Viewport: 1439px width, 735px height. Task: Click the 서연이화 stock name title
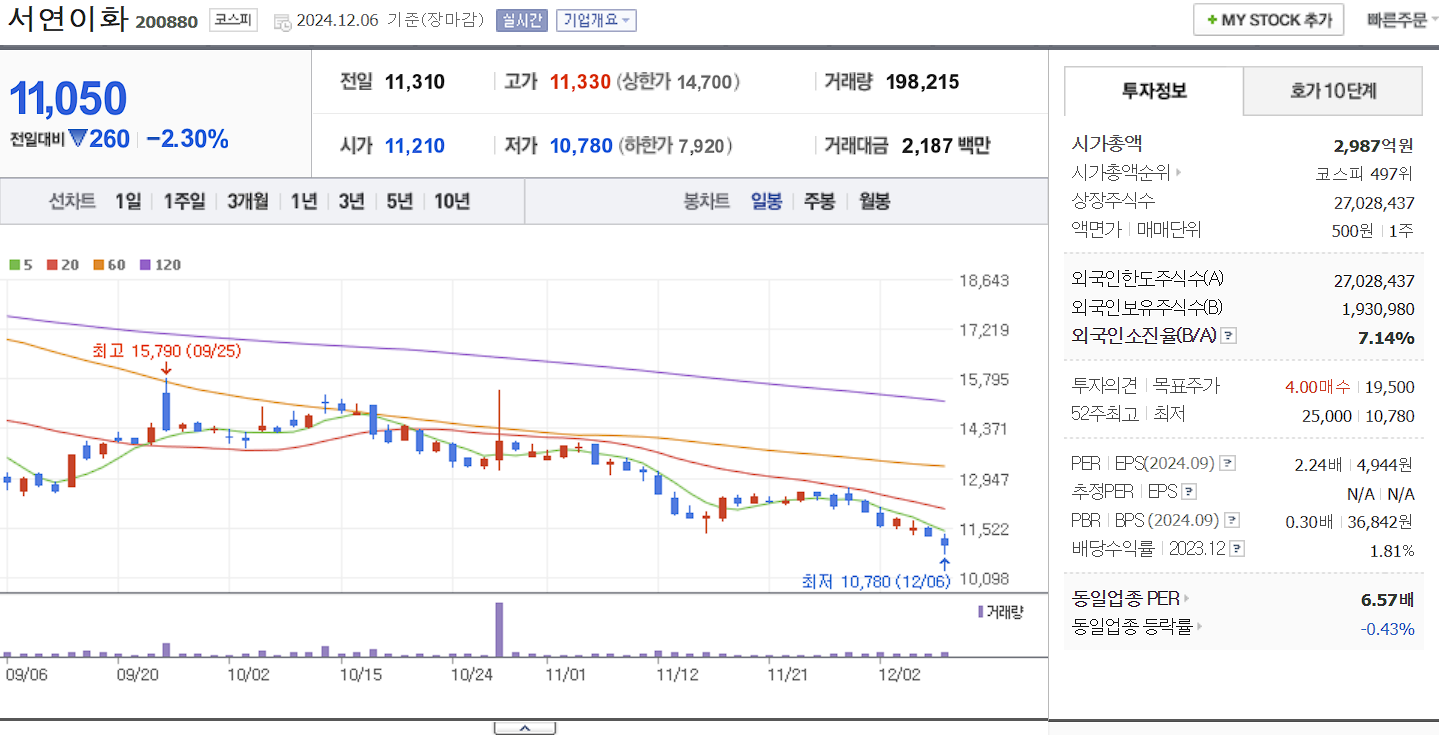point(67,20)
